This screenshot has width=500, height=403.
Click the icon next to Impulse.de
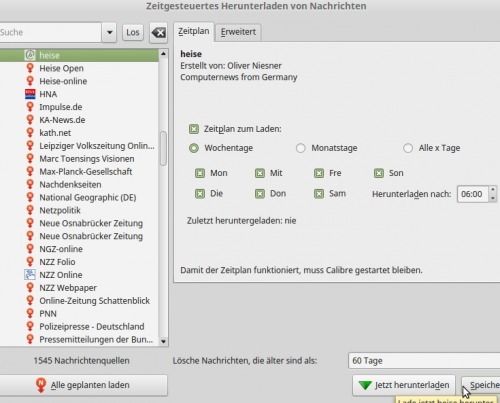coord(30,107)
